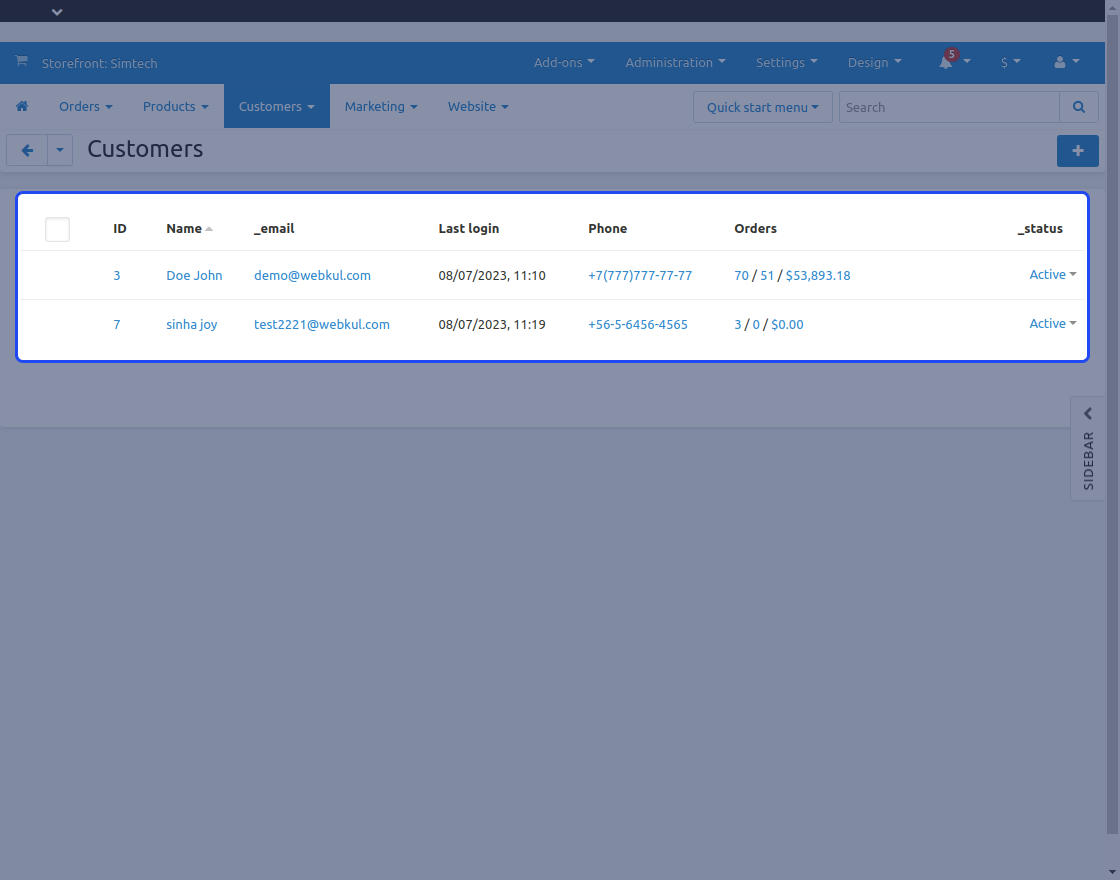The width and height of the screenshot is (1120, 880).
Task: Click the blue plus add customer button
Action: click(1078, 151)
